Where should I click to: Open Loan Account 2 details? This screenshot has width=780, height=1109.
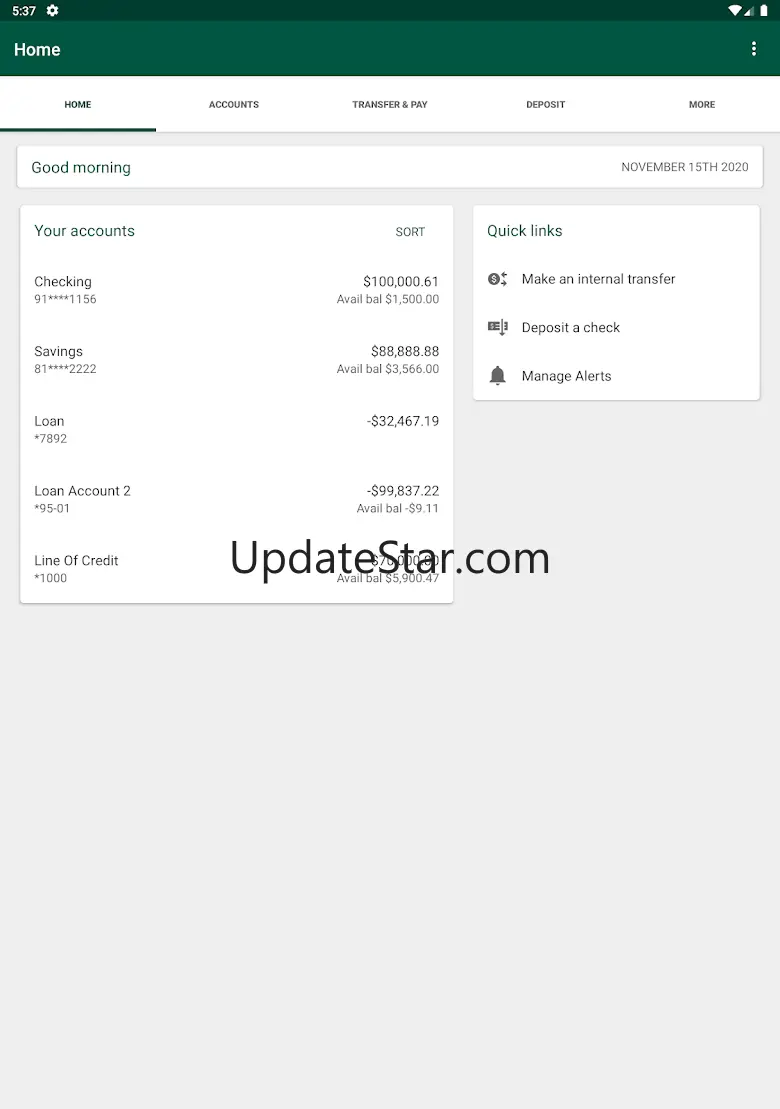236,499
